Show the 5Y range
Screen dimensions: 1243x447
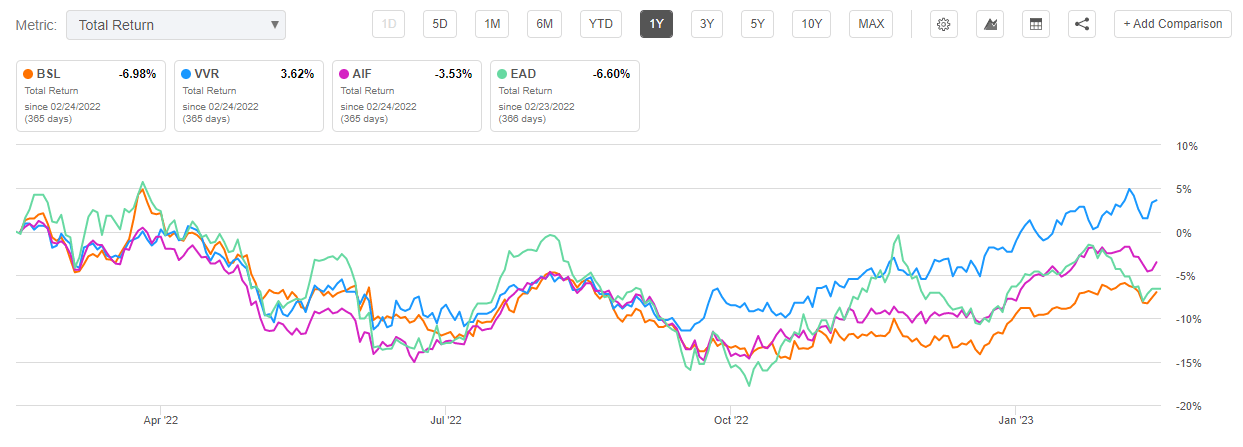coord(757,24)
